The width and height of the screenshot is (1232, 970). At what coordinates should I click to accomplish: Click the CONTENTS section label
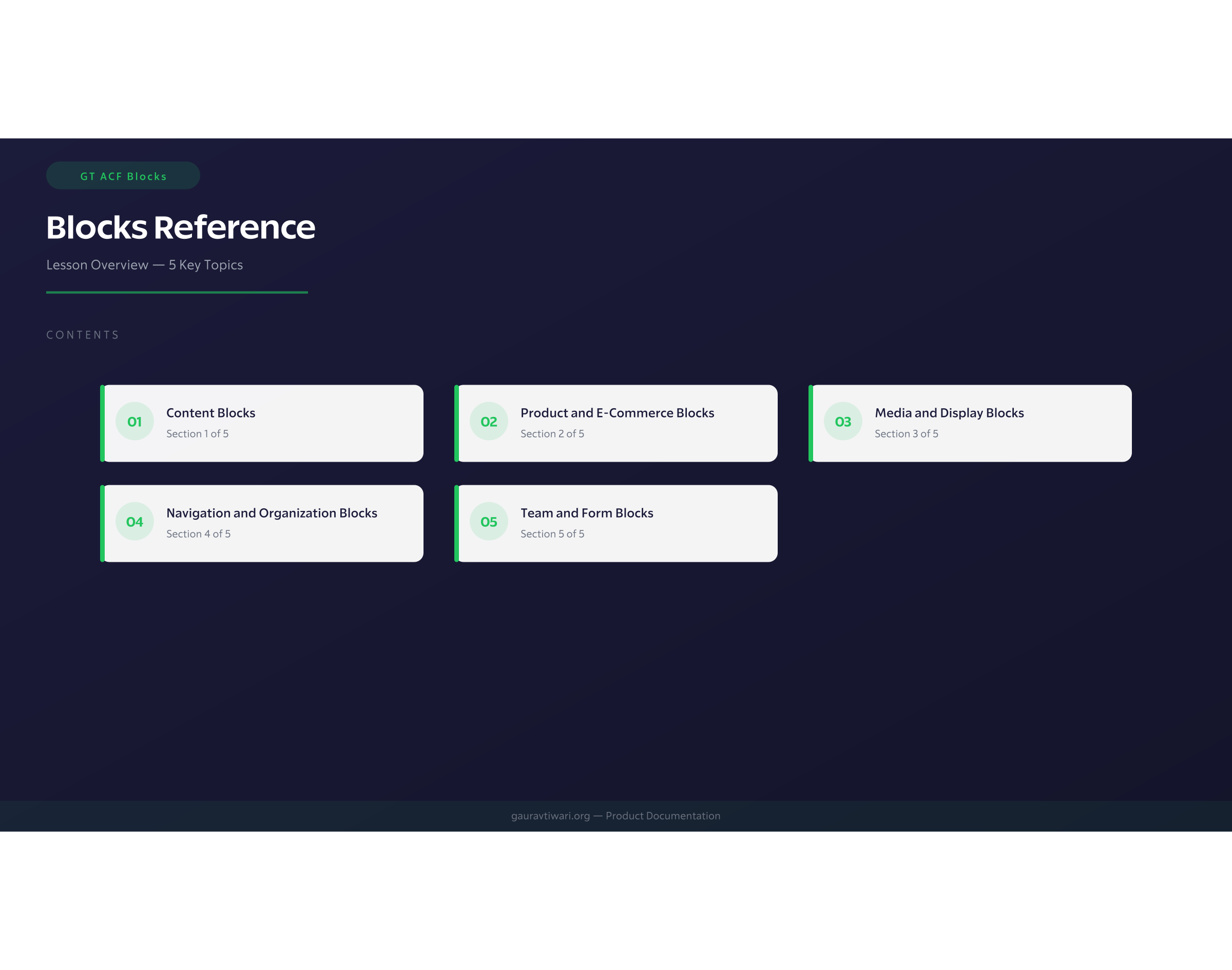(x=83, y=334)
